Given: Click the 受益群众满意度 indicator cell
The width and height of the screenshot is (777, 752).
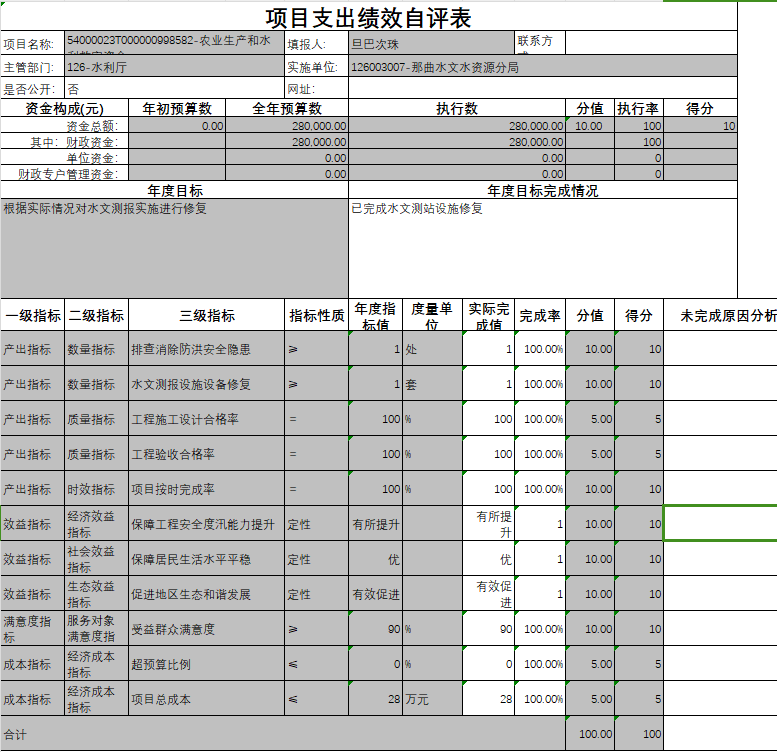Looking at the screenshot, I should tap(206, 630).
